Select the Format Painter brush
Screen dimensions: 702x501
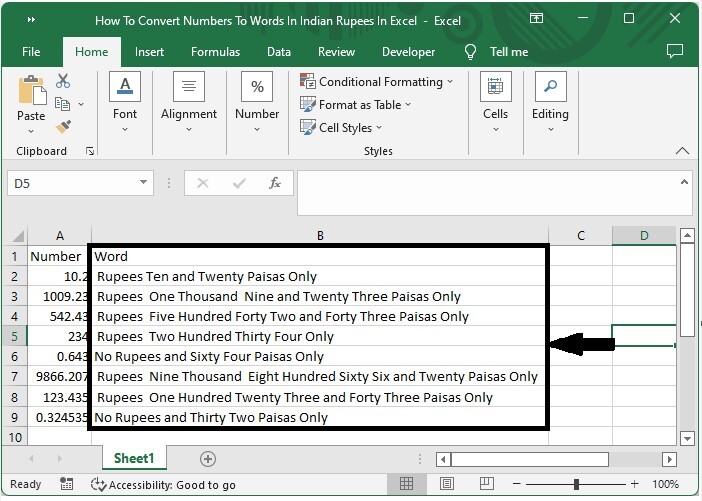(63, 126)
